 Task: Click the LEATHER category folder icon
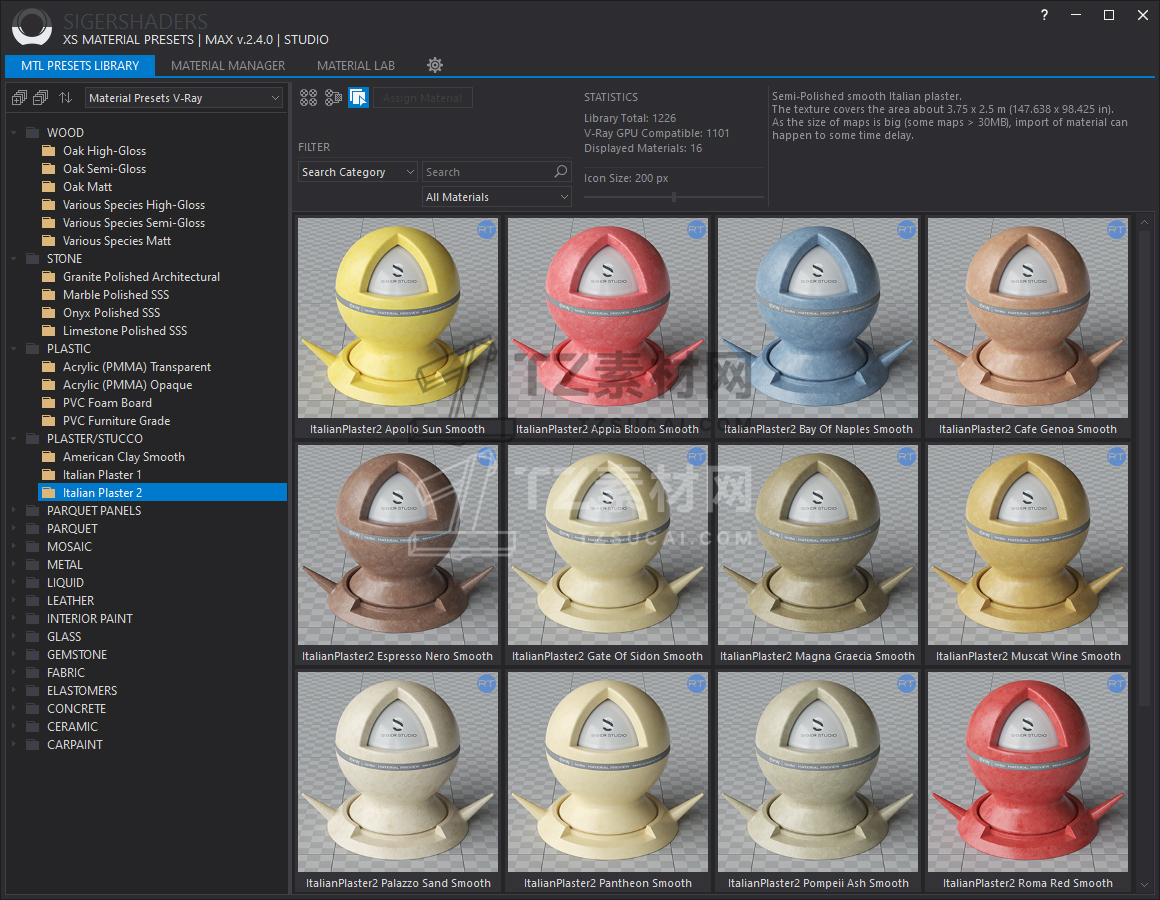(33, 600)
